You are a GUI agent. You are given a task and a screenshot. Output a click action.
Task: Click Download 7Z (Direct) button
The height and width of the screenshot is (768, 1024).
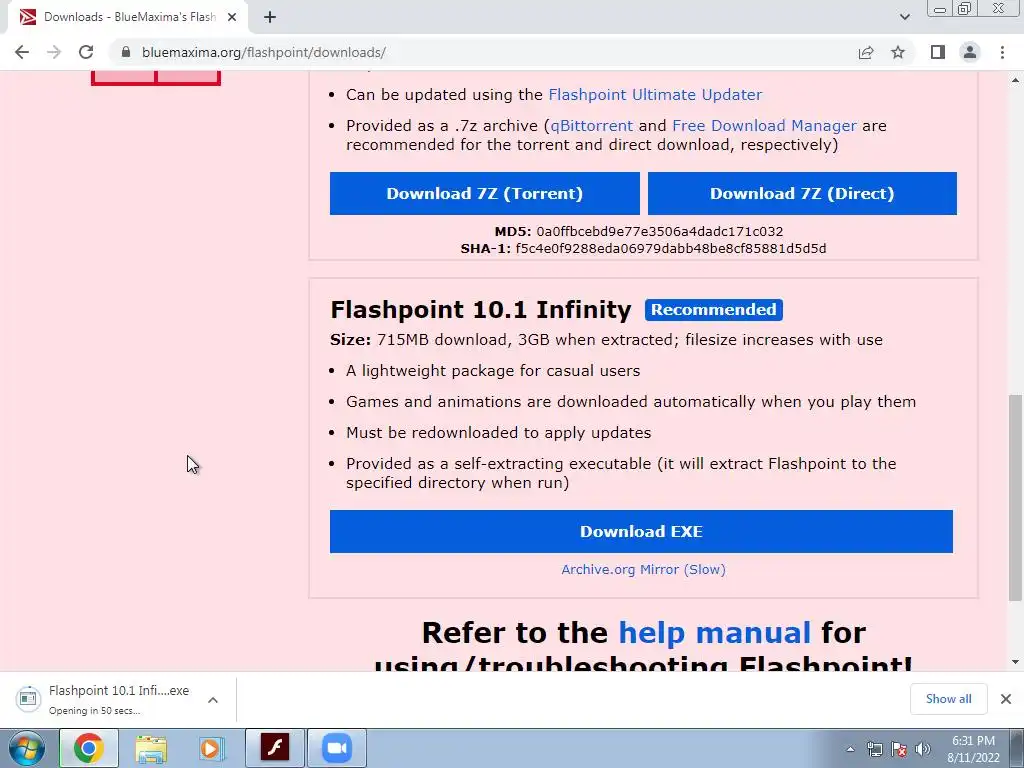[x=802, y=193]
